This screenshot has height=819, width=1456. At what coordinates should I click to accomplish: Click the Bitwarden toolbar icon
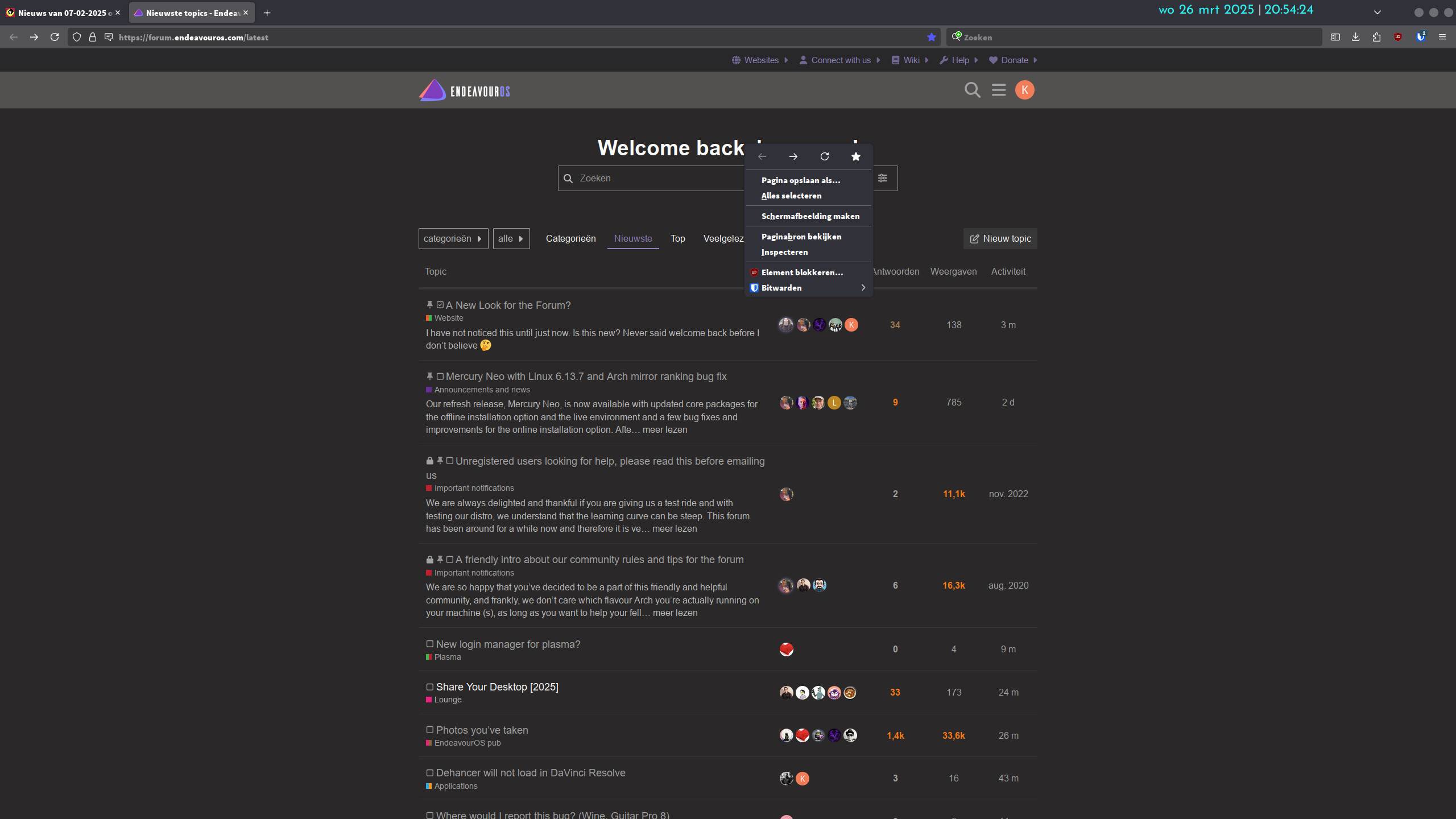(x=1421, y=37)
